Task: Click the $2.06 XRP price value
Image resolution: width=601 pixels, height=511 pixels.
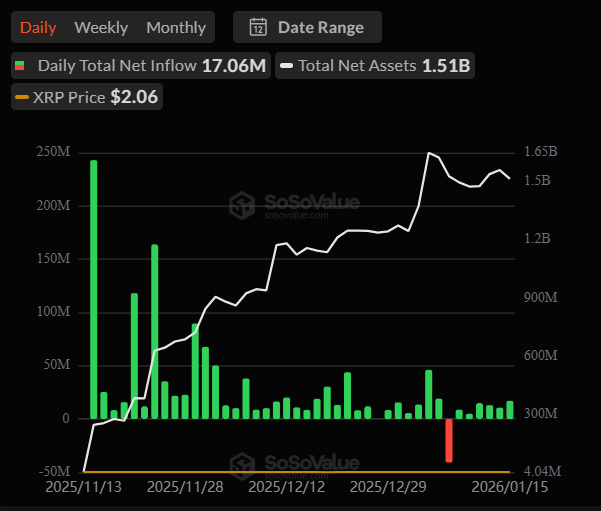Action: click(x=134, y=97)
